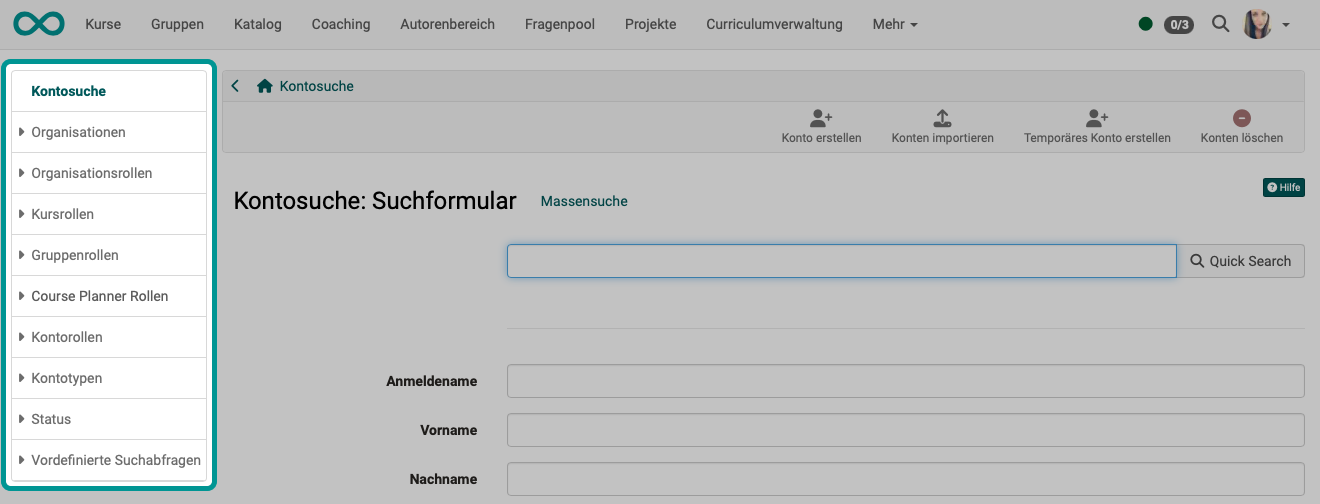1320x504 pixels.
Task: Expand the Kontorollen tree arrow
Action: click(21, 337)
